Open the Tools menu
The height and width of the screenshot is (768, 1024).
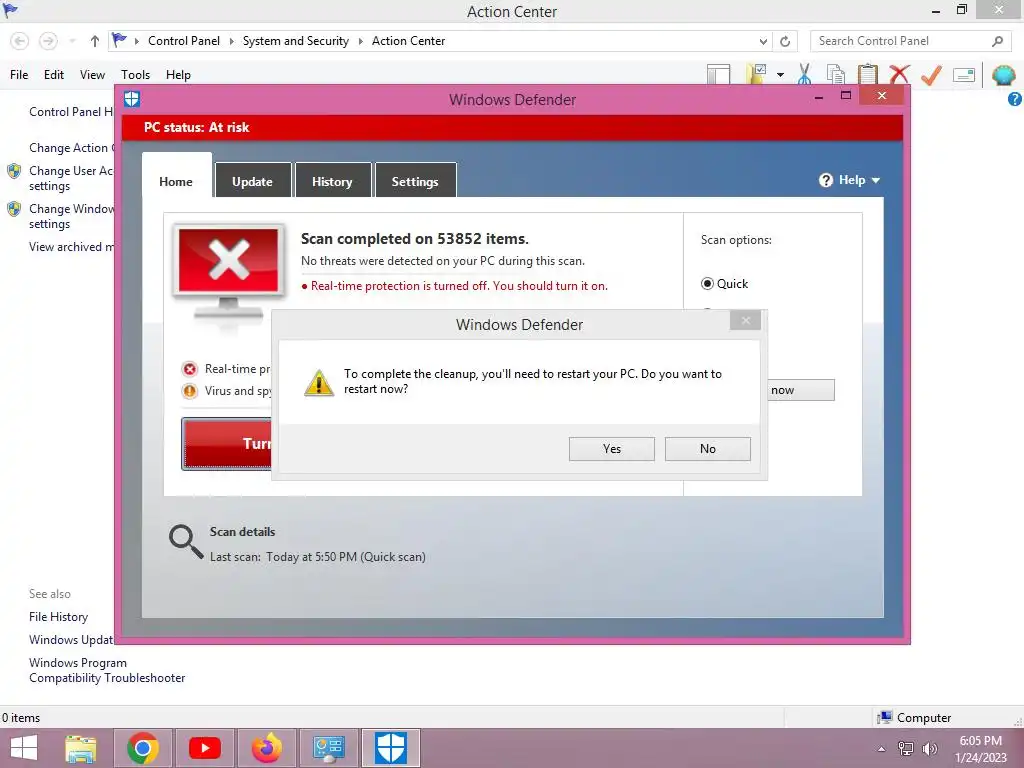point(135,74)
